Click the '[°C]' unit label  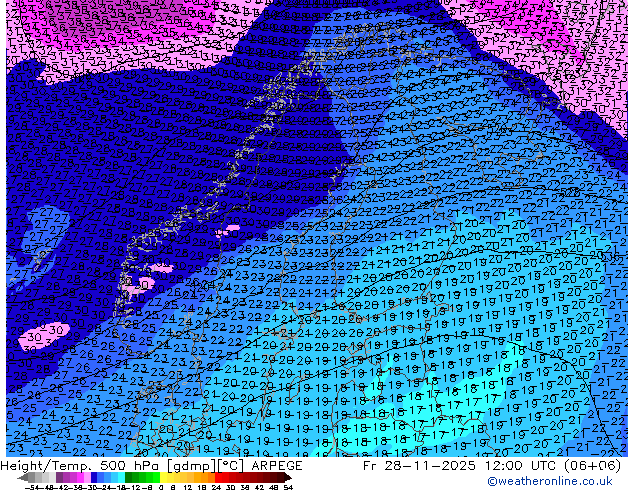pyautogui.click(x=231, y=466)
